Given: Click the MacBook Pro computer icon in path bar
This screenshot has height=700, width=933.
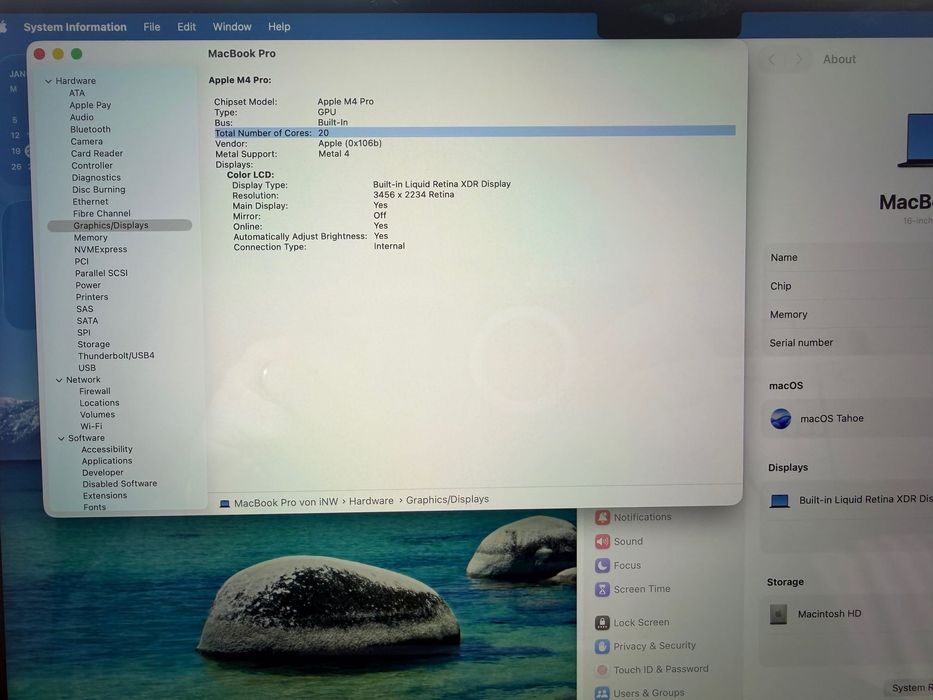Looking at the screenshot, I should (x=225, y=504).
